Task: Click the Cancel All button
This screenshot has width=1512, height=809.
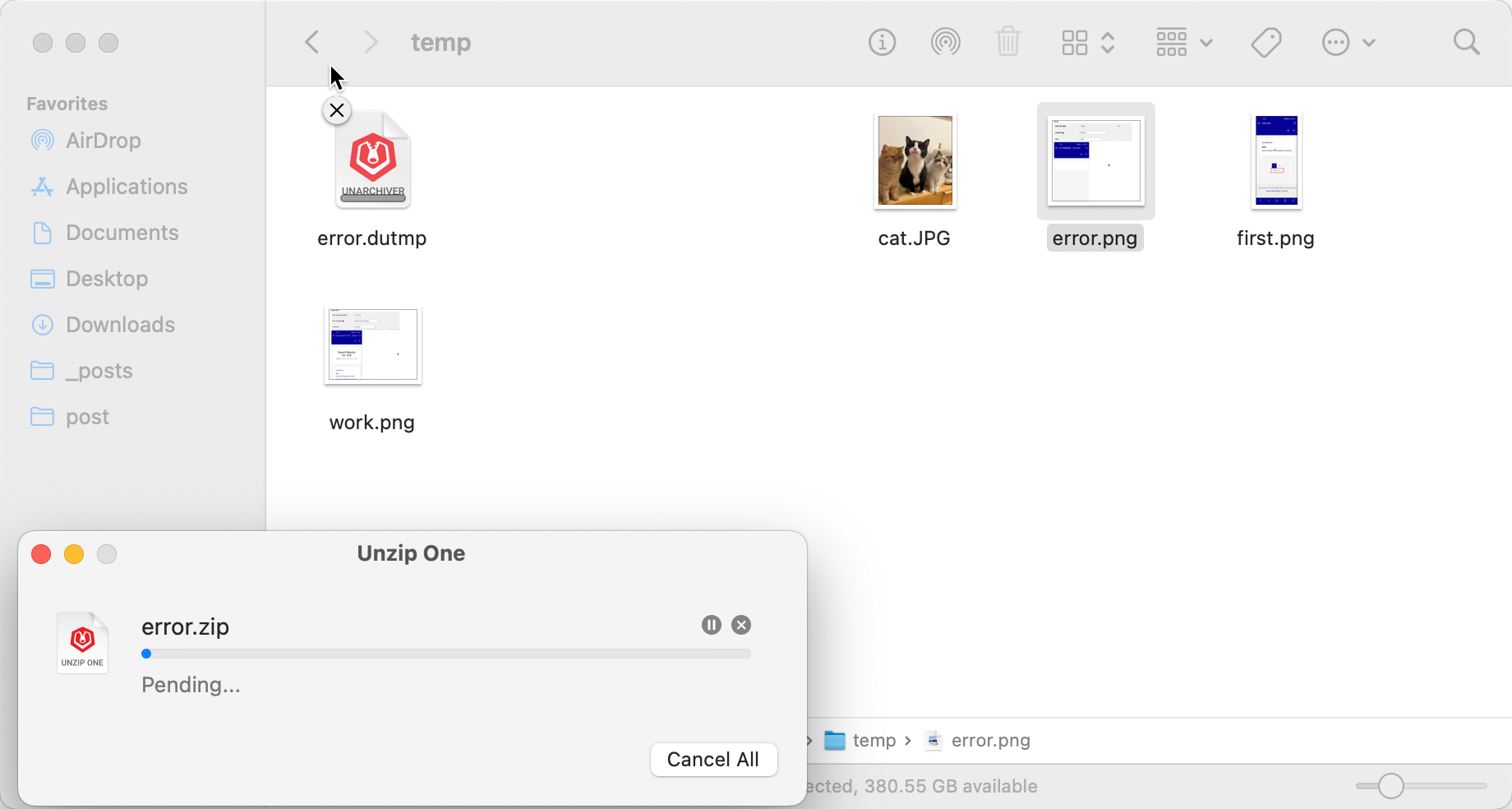Action: 713,759
